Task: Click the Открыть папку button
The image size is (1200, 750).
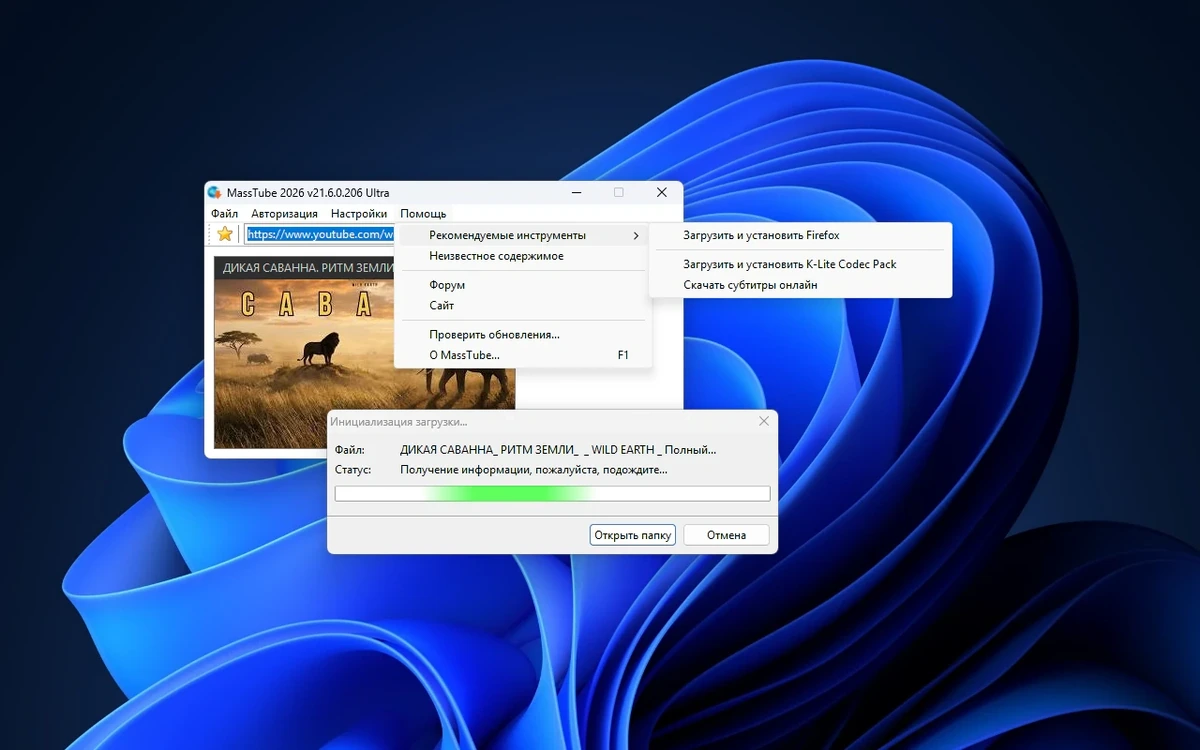Action: [x=632, y=535]
